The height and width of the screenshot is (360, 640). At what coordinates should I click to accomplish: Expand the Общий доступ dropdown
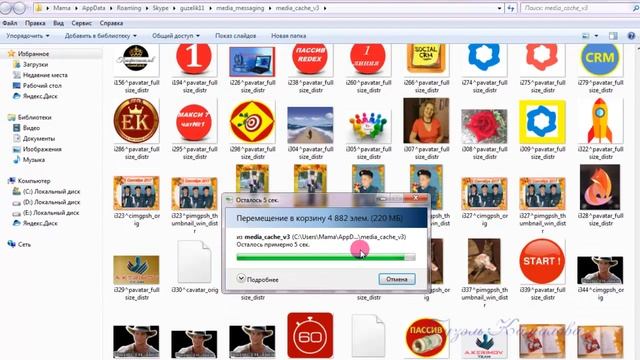click(x=176, y=36)
